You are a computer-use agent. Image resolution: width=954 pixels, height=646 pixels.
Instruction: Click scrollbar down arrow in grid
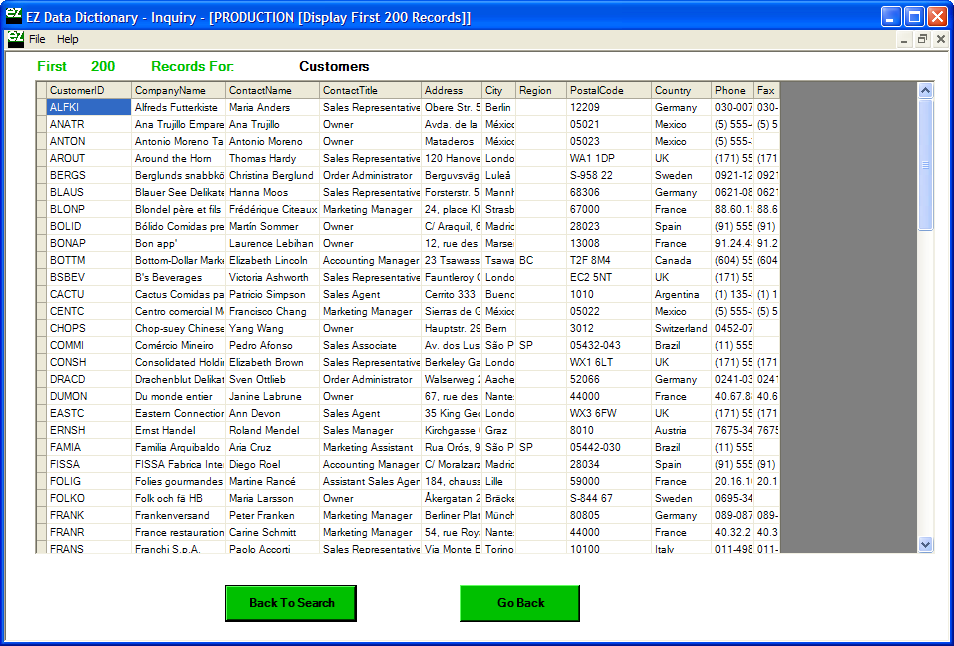pos(925,544)
